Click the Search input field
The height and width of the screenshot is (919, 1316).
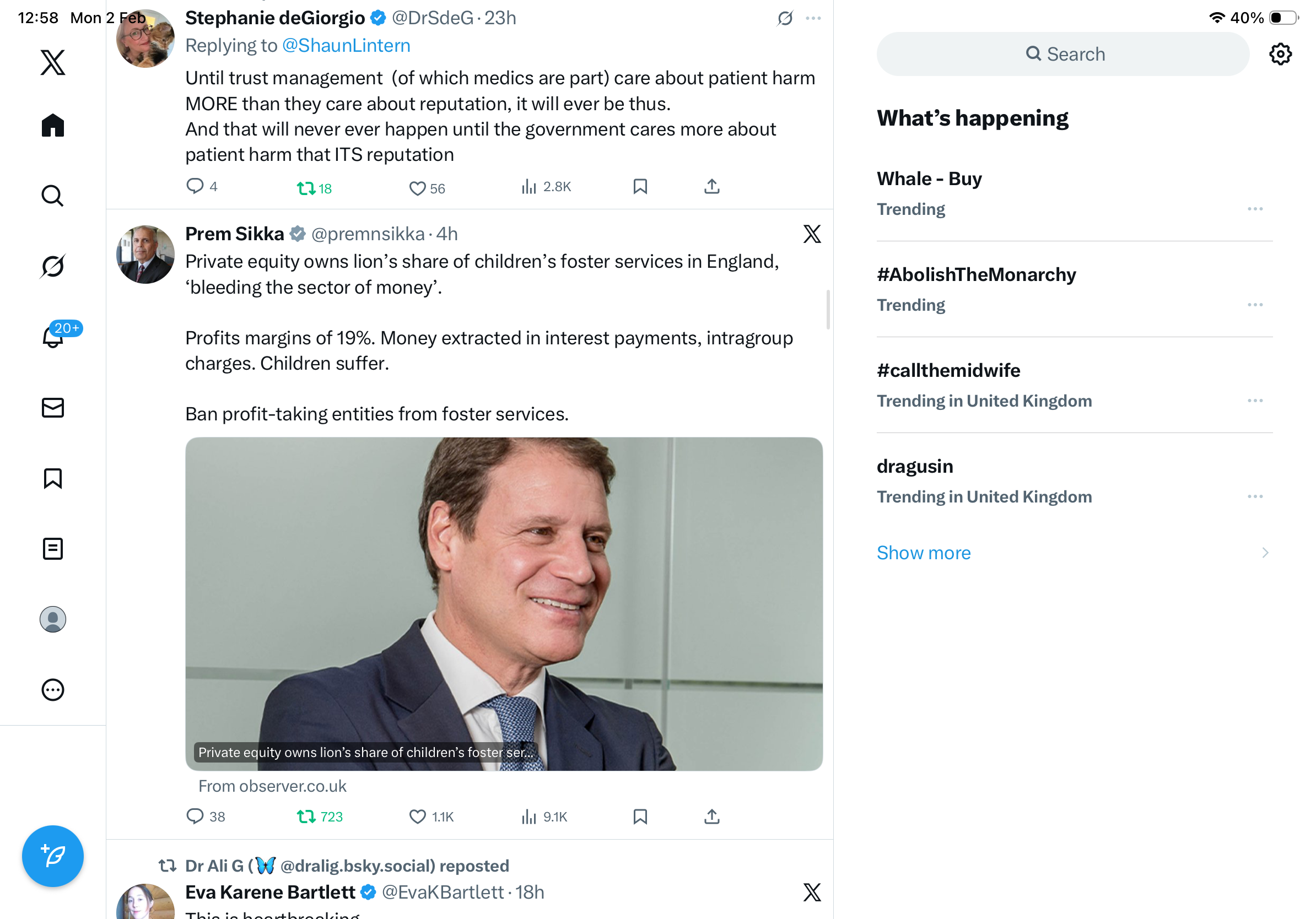coord(1063,55)
